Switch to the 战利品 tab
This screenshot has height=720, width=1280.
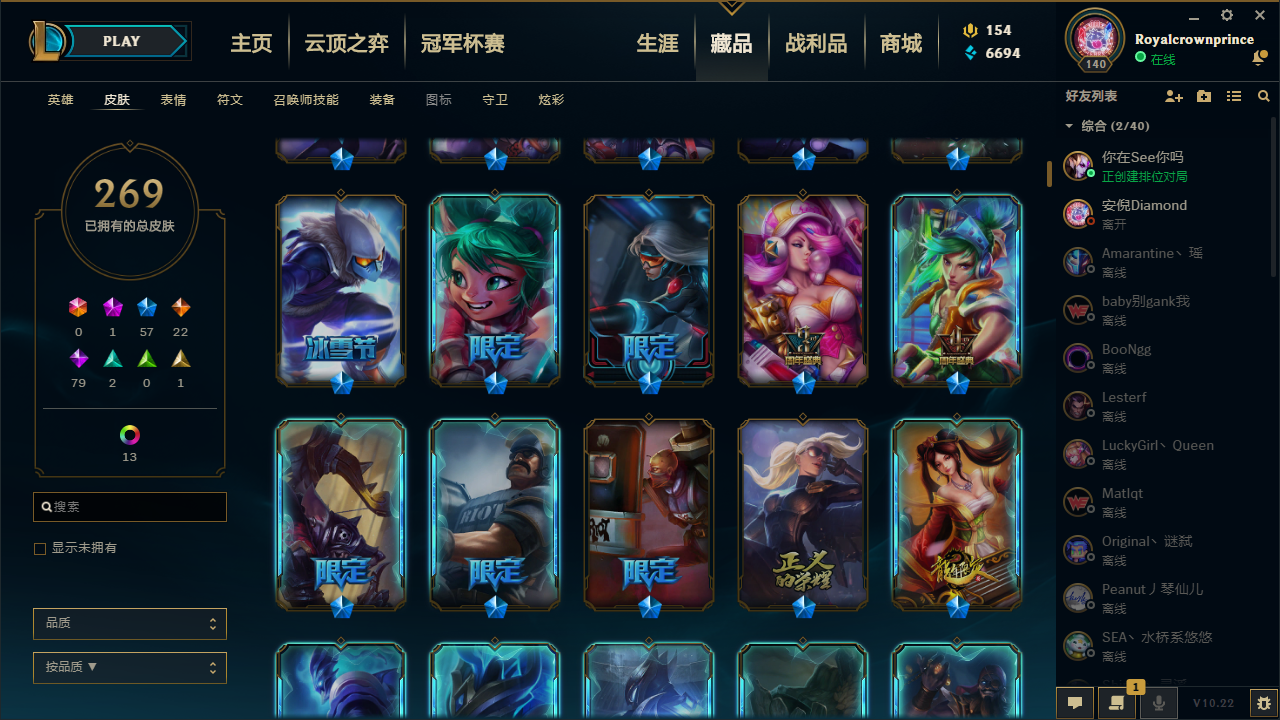tap(816, 44)
